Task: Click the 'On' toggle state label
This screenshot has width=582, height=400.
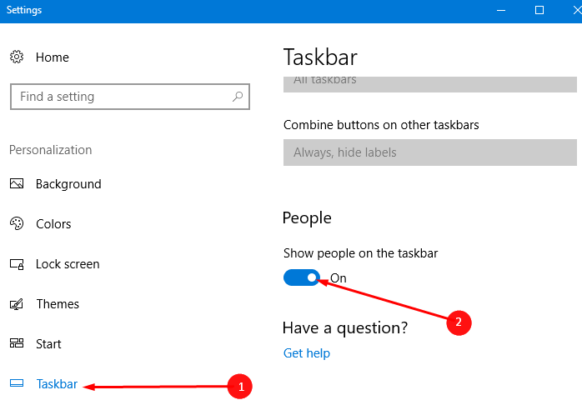Action: [x=338, y=278]
